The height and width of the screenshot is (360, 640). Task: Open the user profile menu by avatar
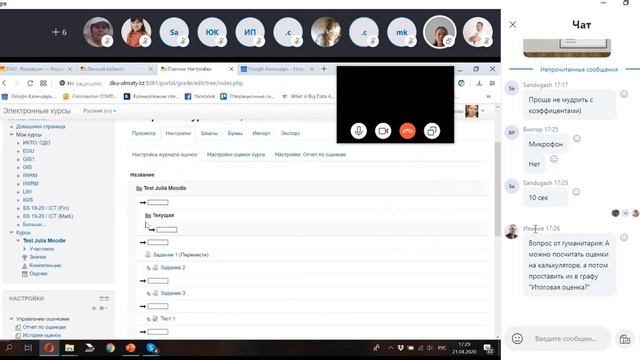tap(474, 111)
